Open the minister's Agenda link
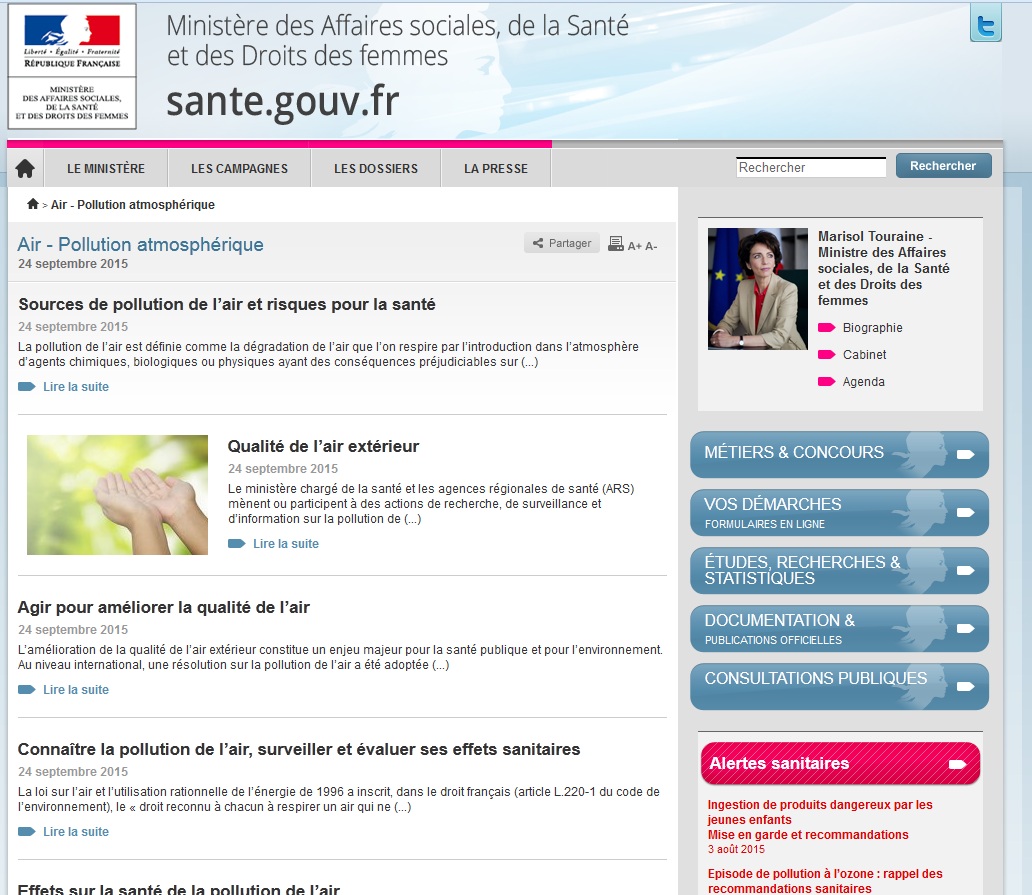The width and height of the screenshot is (1032, 895). click(863, 382)
